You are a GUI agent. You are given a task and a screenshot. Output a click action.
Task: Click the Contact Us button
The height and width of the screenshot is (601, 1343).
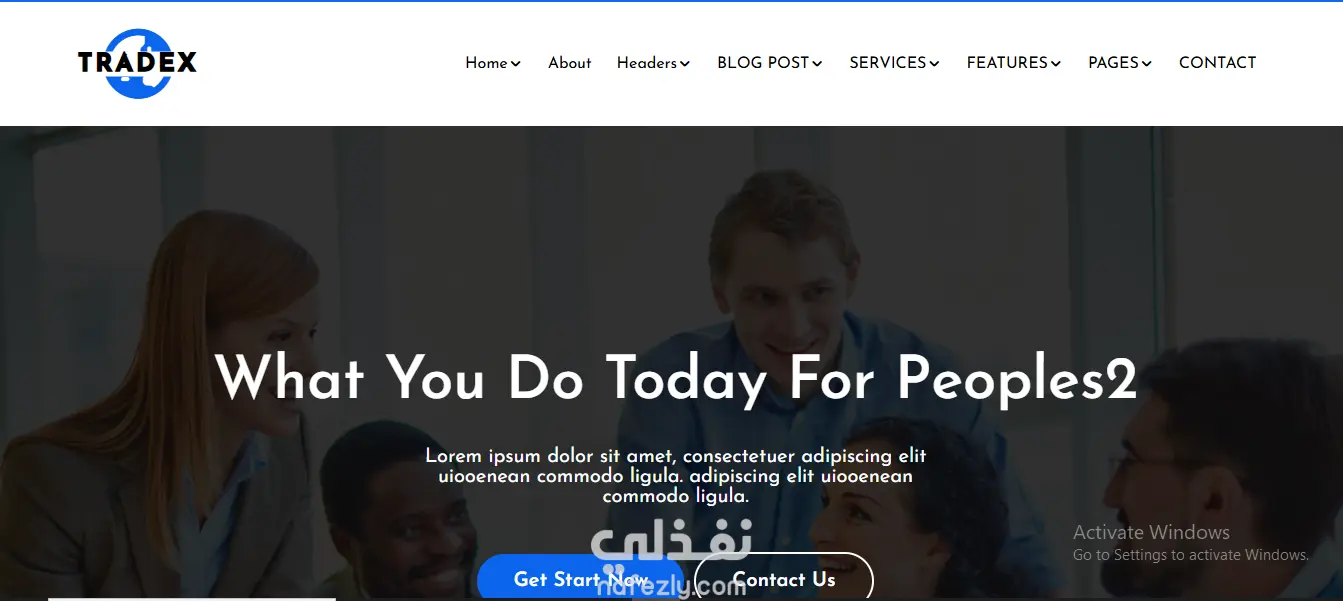784,578
